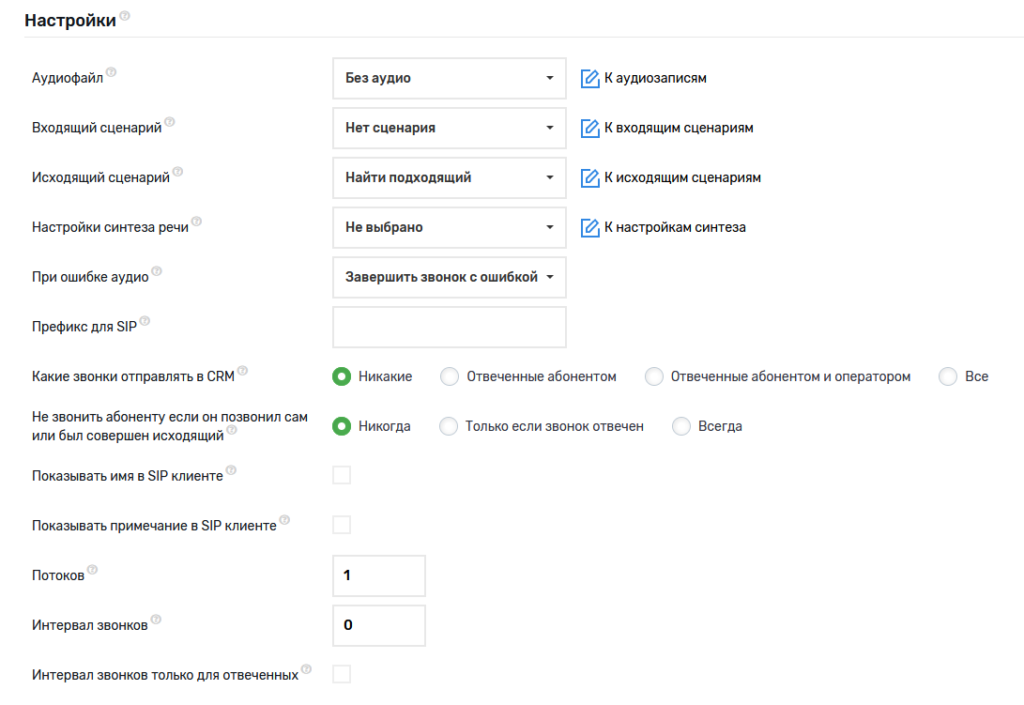Enable Показывать имя в SIP клиенте checkbox

(x=342, y=475)
